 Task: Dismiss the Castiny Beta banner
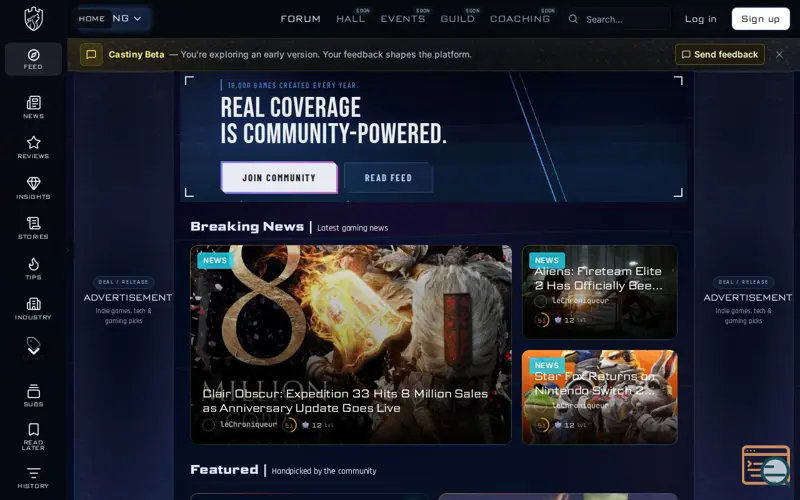click(x=779, y=55)
